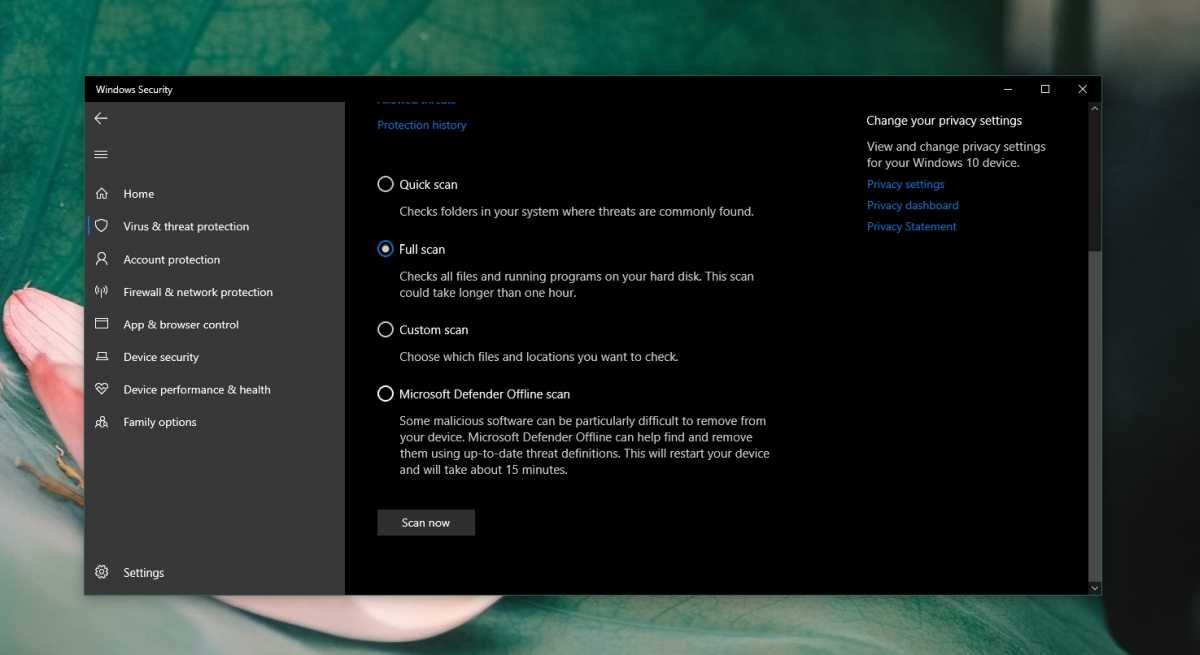
Task: Select the Quick scan radio button
Action: 385,184
